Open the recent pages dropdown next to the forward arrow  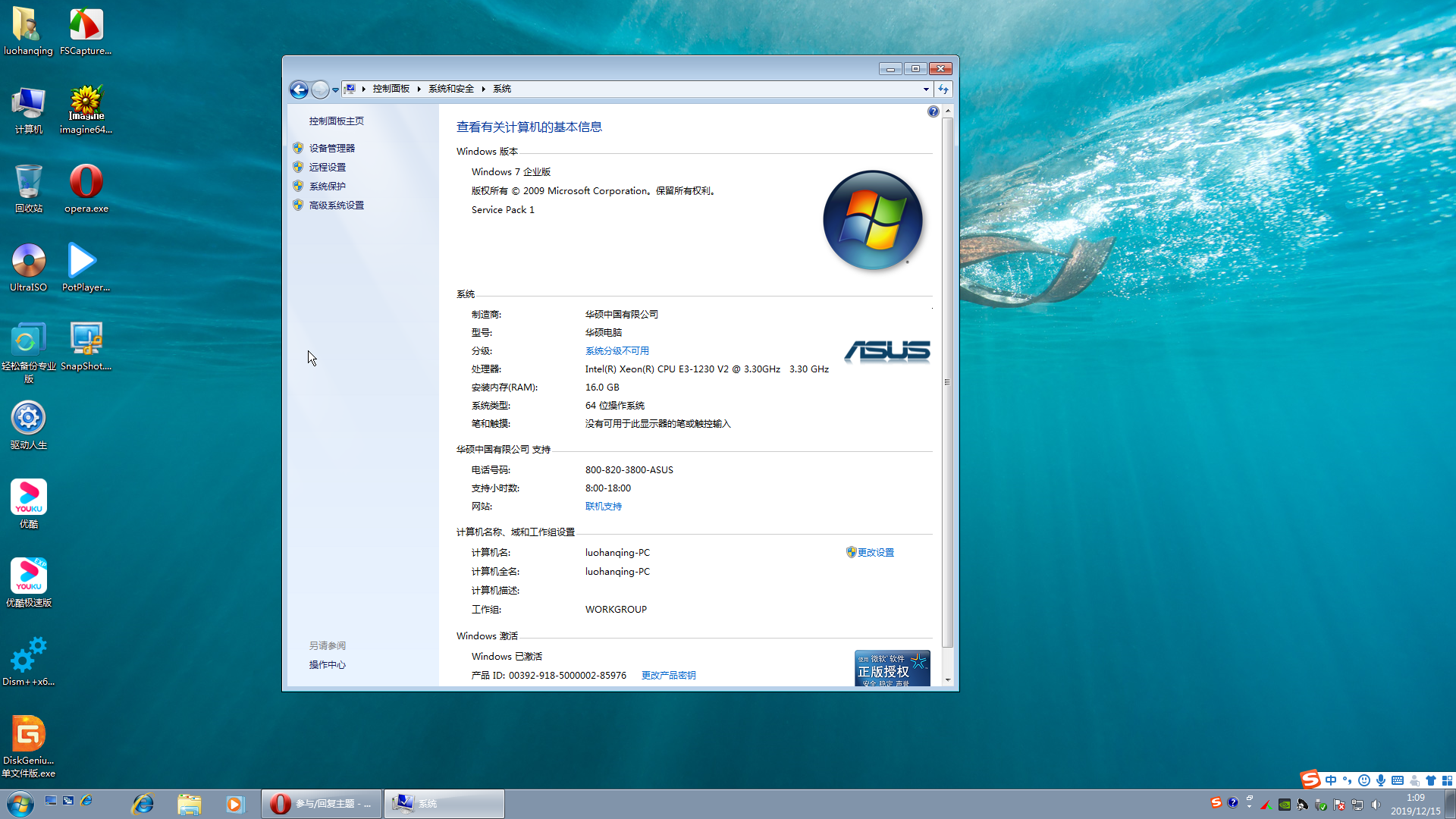click(335, 89)
